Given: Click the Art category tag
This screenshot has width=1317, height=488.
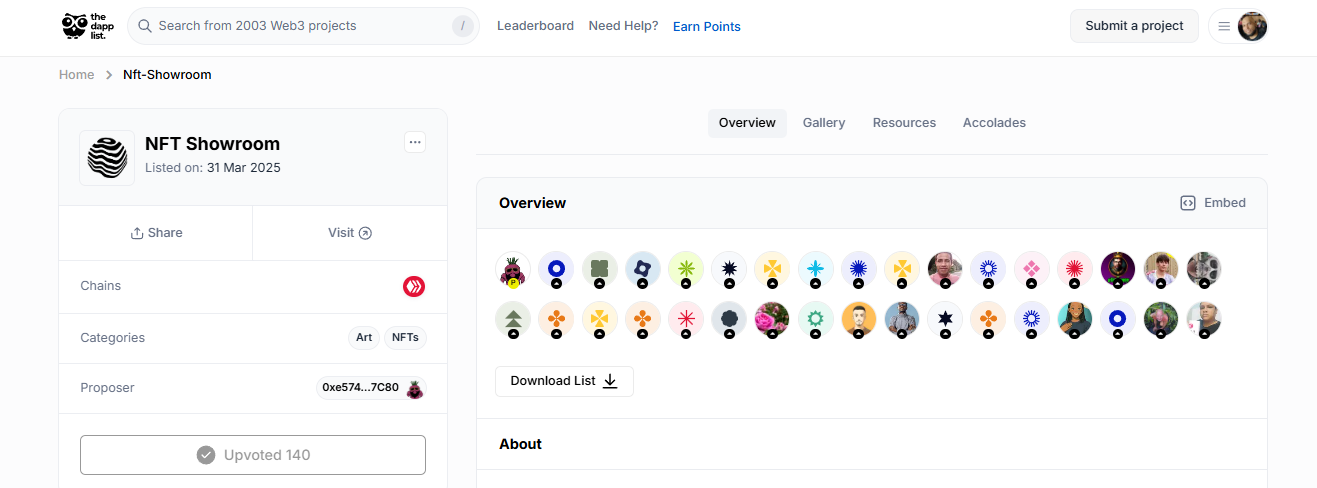Looking at the screenshot, I should [x=364, y=338].
